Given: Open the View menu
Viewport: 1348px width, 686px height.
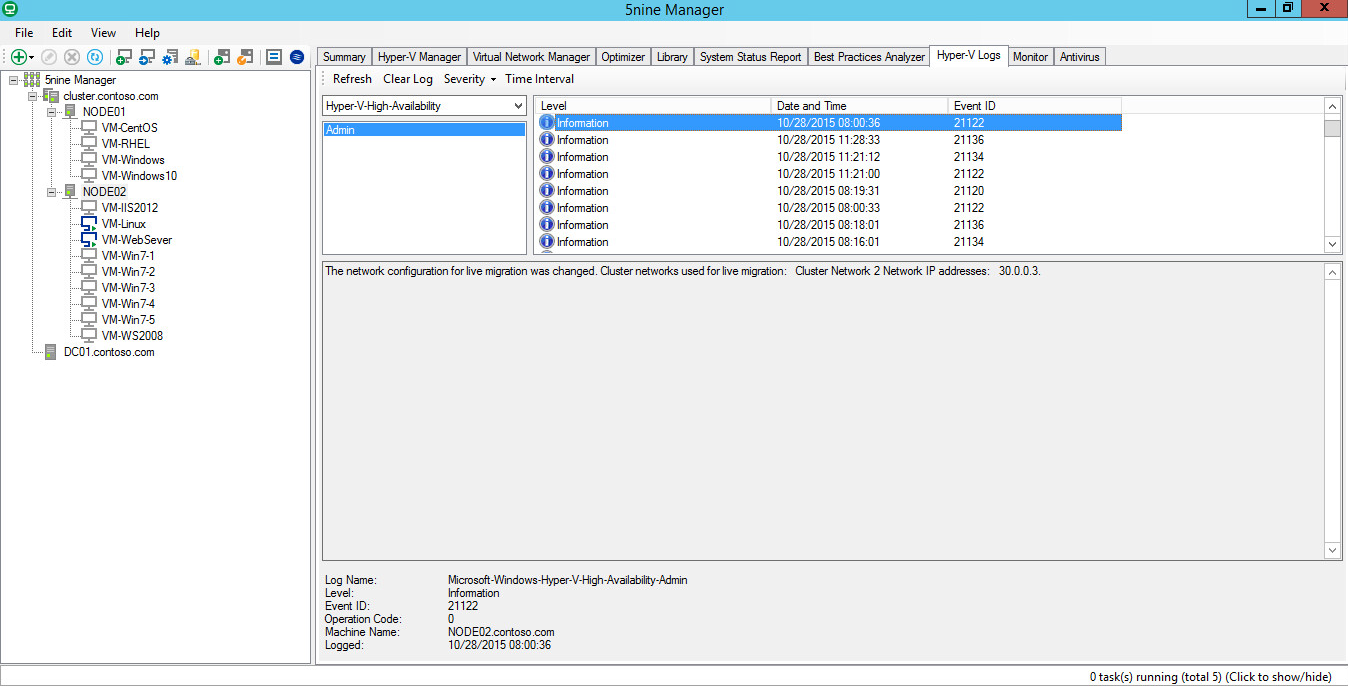Looking at the screenshot, I should (x=103, y=33).
